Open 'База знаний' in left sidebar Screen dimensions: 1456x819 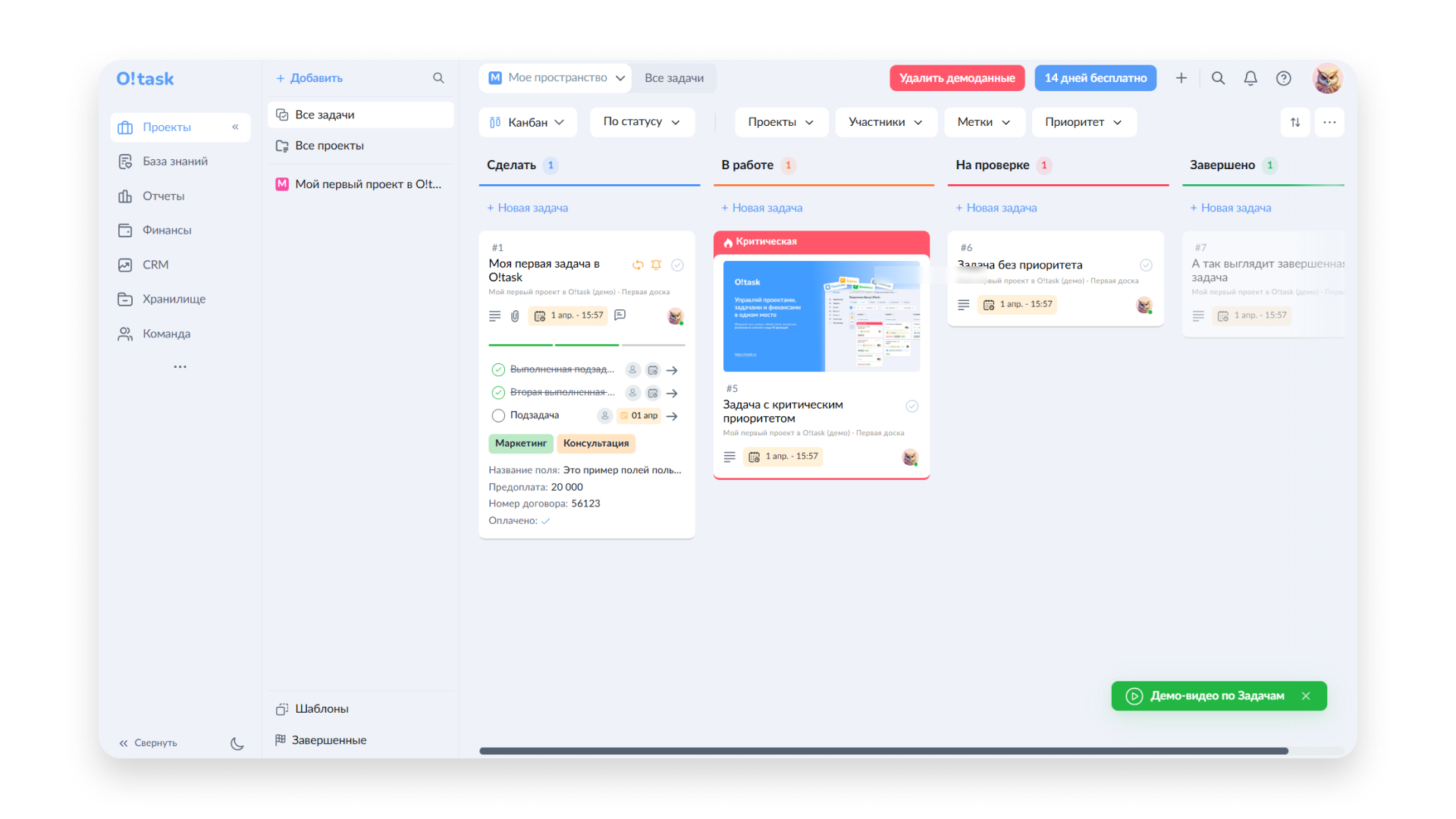(x=174, y=162)
